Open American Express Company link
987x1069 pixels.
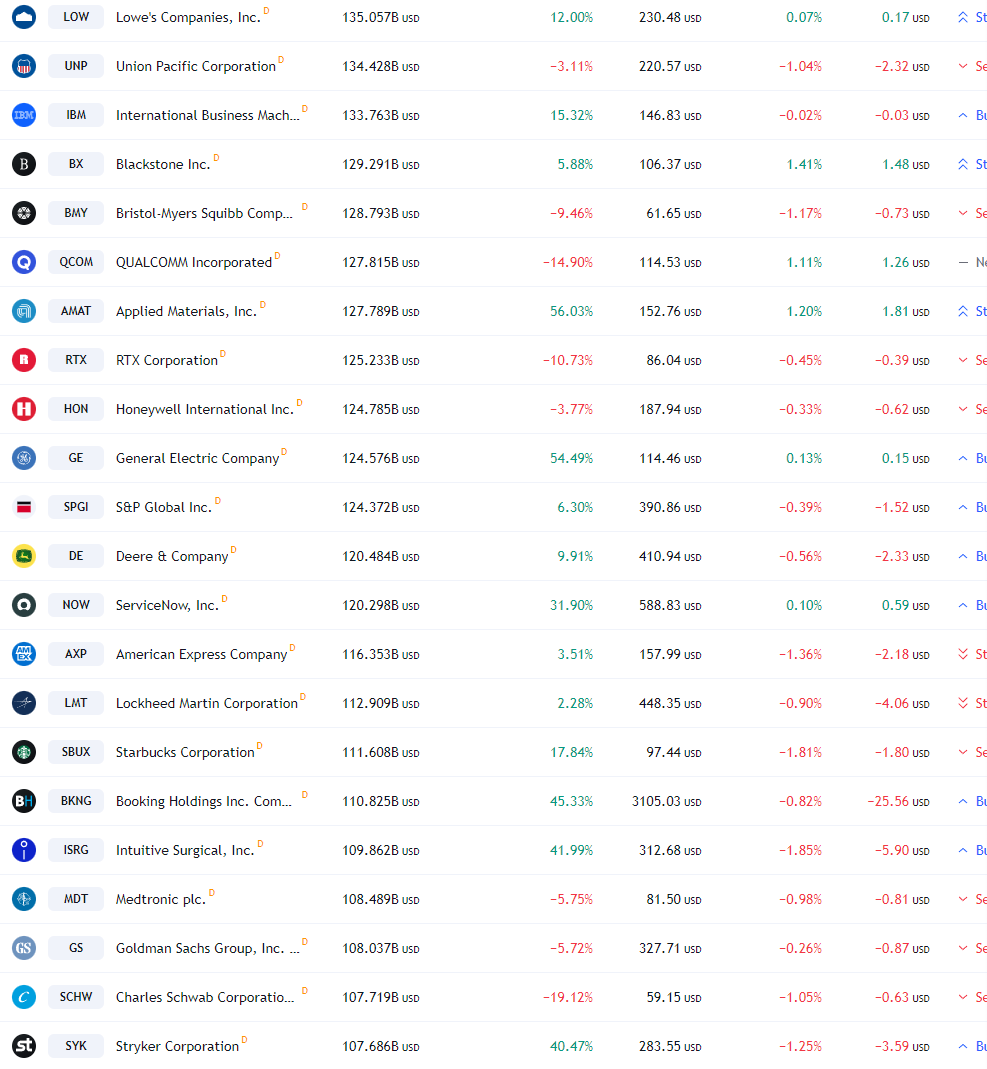click(202, 654)
